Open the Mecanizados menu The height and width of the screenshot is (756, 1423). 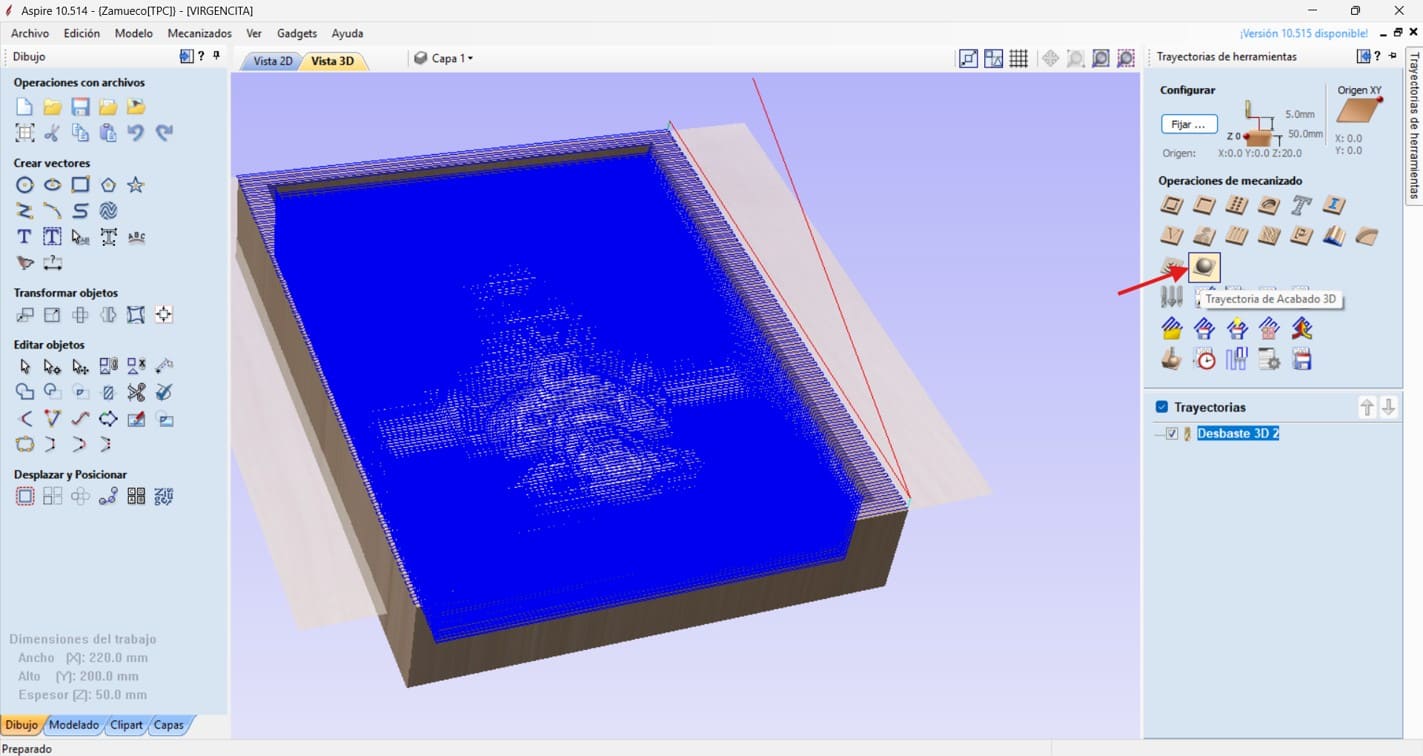pos(199,33)
